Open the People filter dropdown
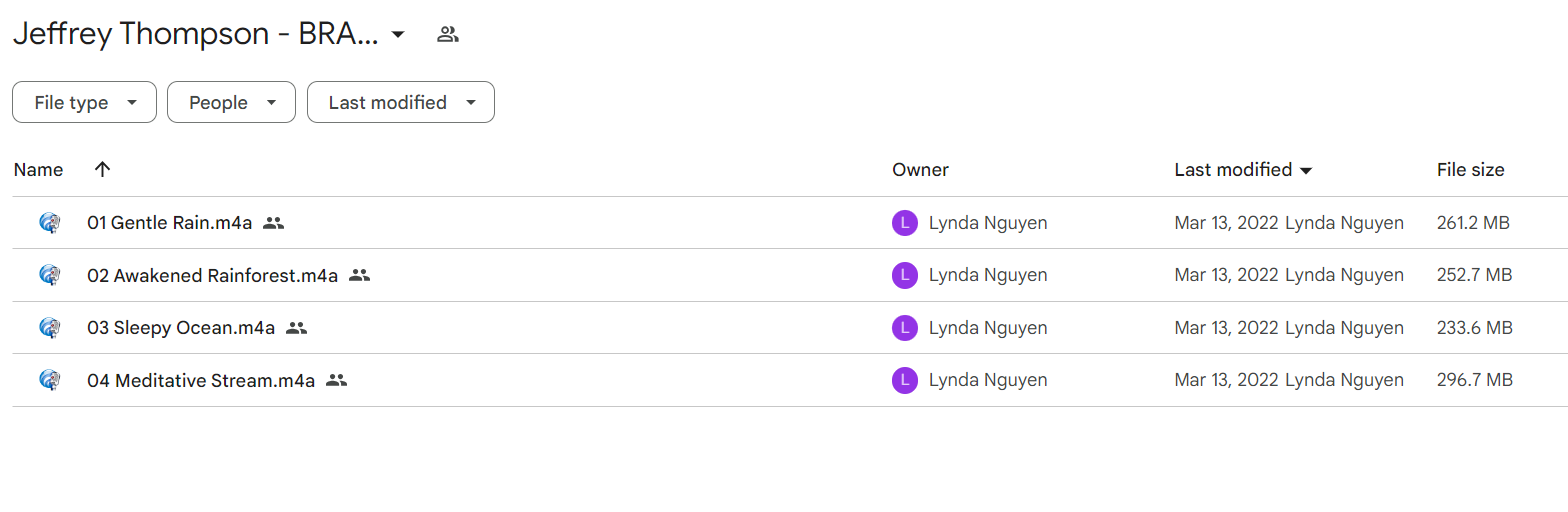 (231, 102)
